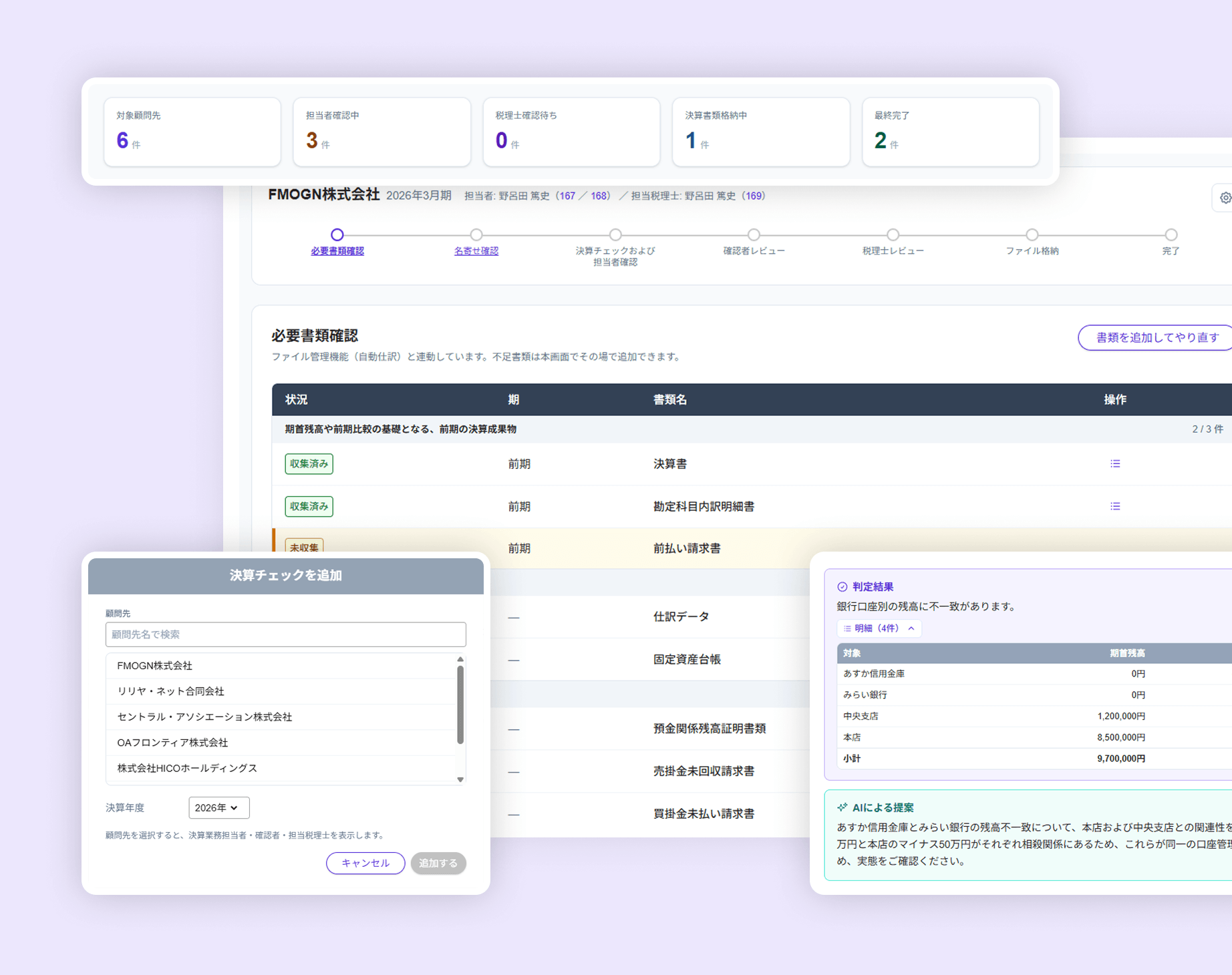The height and width of the screenshot is (975, 1232).
Task: Select セントラル・アソシエーション株式会社 in list
Action: coord(281,717)
